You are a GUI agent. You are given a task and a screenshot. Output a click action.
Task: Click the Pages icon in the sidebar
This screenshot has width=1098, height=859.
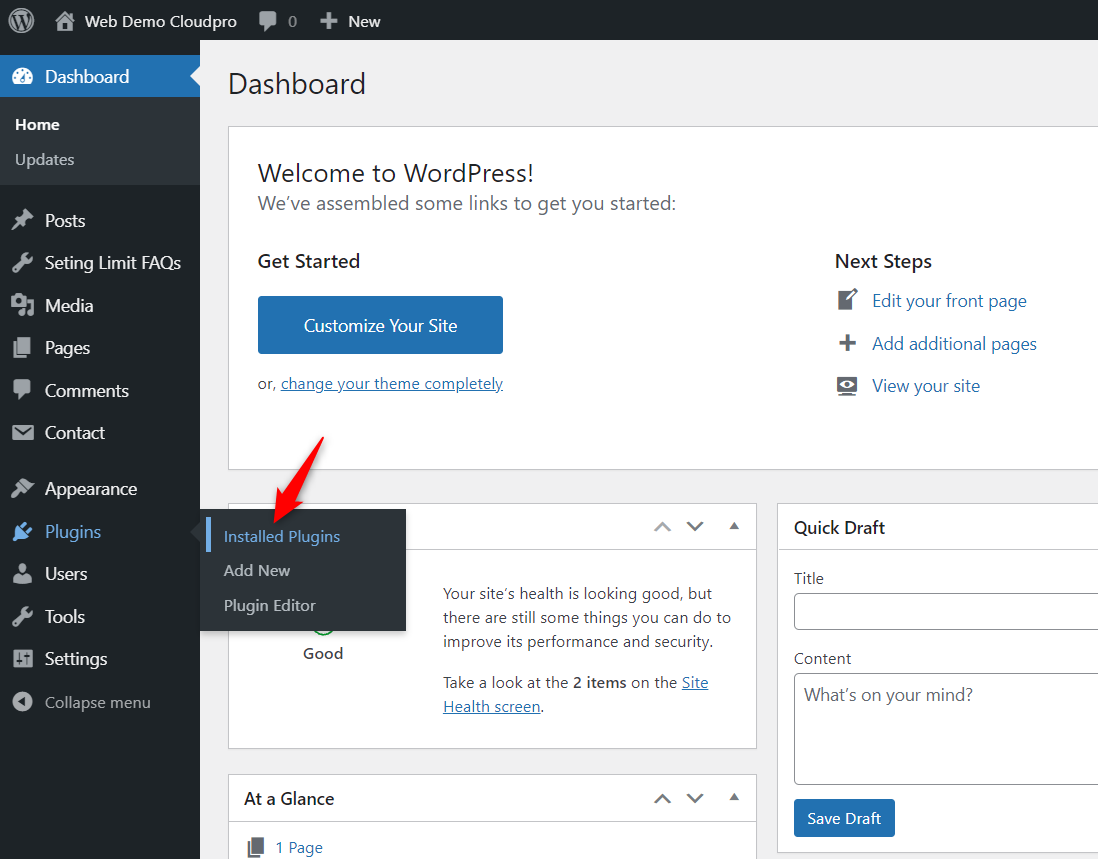click(x=22, y=347)
